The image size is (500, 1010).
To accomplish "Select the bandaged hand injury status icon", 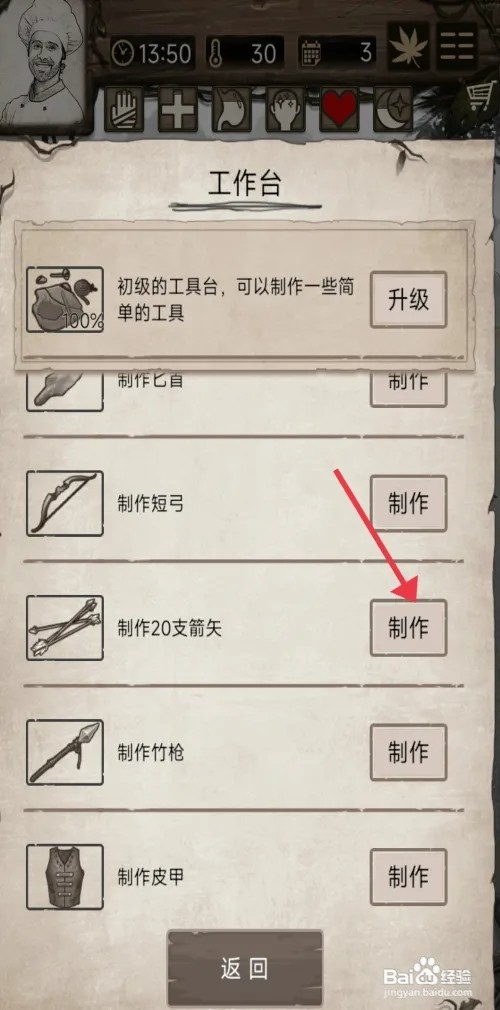I will [x=124, y=110].
